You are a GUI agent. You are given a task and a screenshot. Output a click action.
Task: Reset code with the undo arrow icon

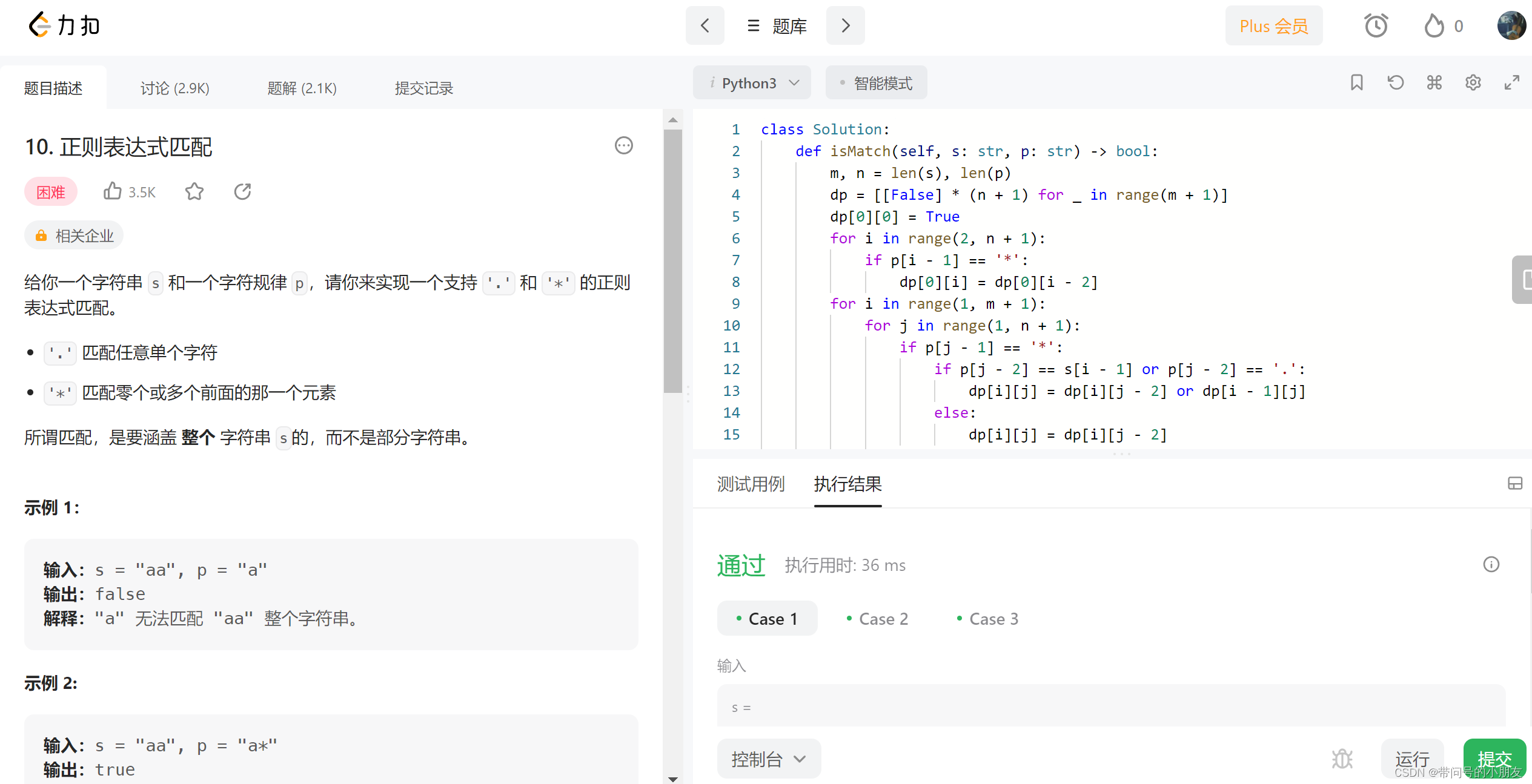(1396, 82)
